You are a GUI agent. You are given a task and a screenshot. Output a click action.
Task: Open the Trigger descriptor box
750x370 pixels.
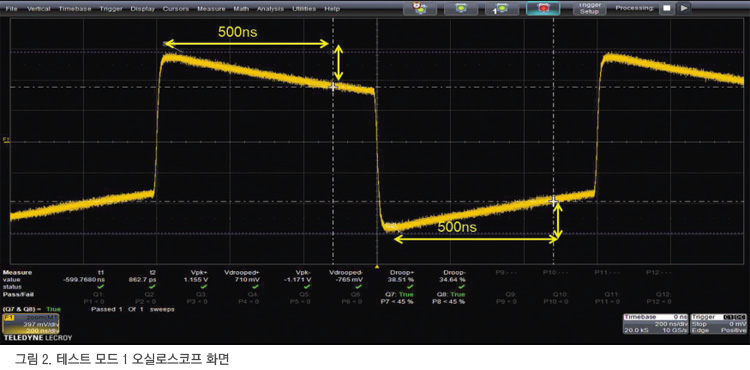[x=718, y=324]
